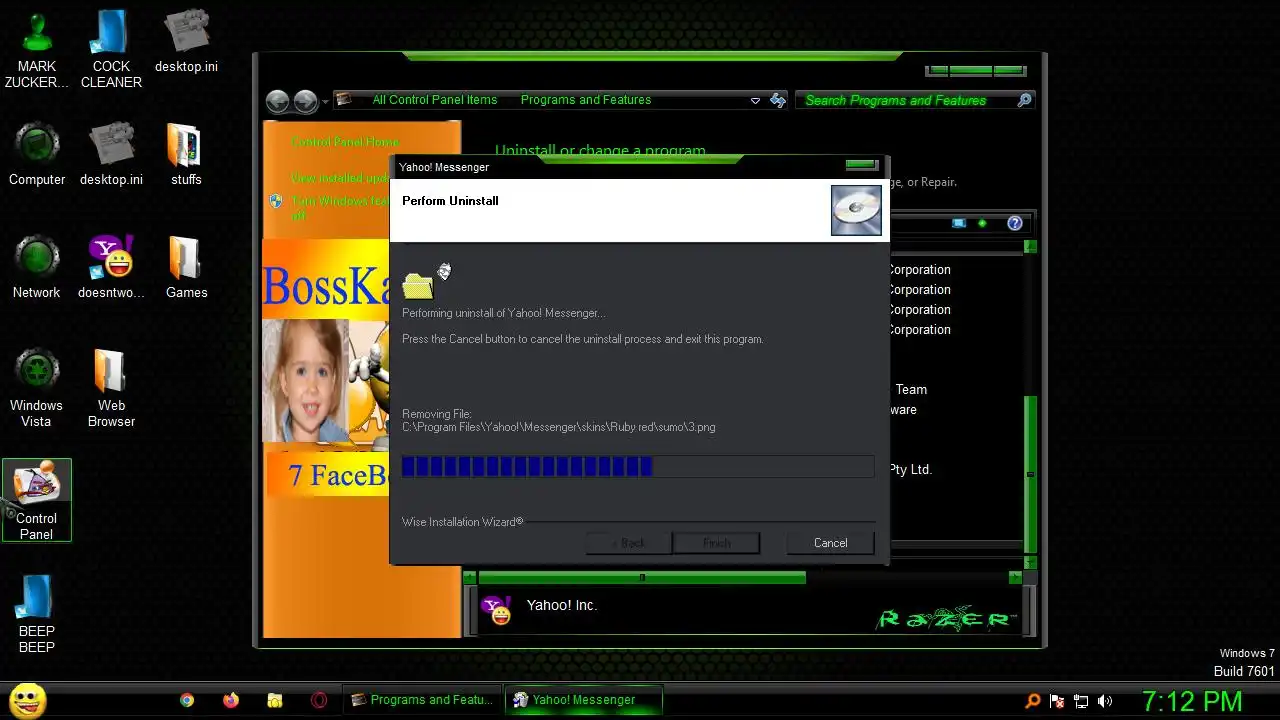Launch Chrome from the taskbar

(x=187, y=700)
